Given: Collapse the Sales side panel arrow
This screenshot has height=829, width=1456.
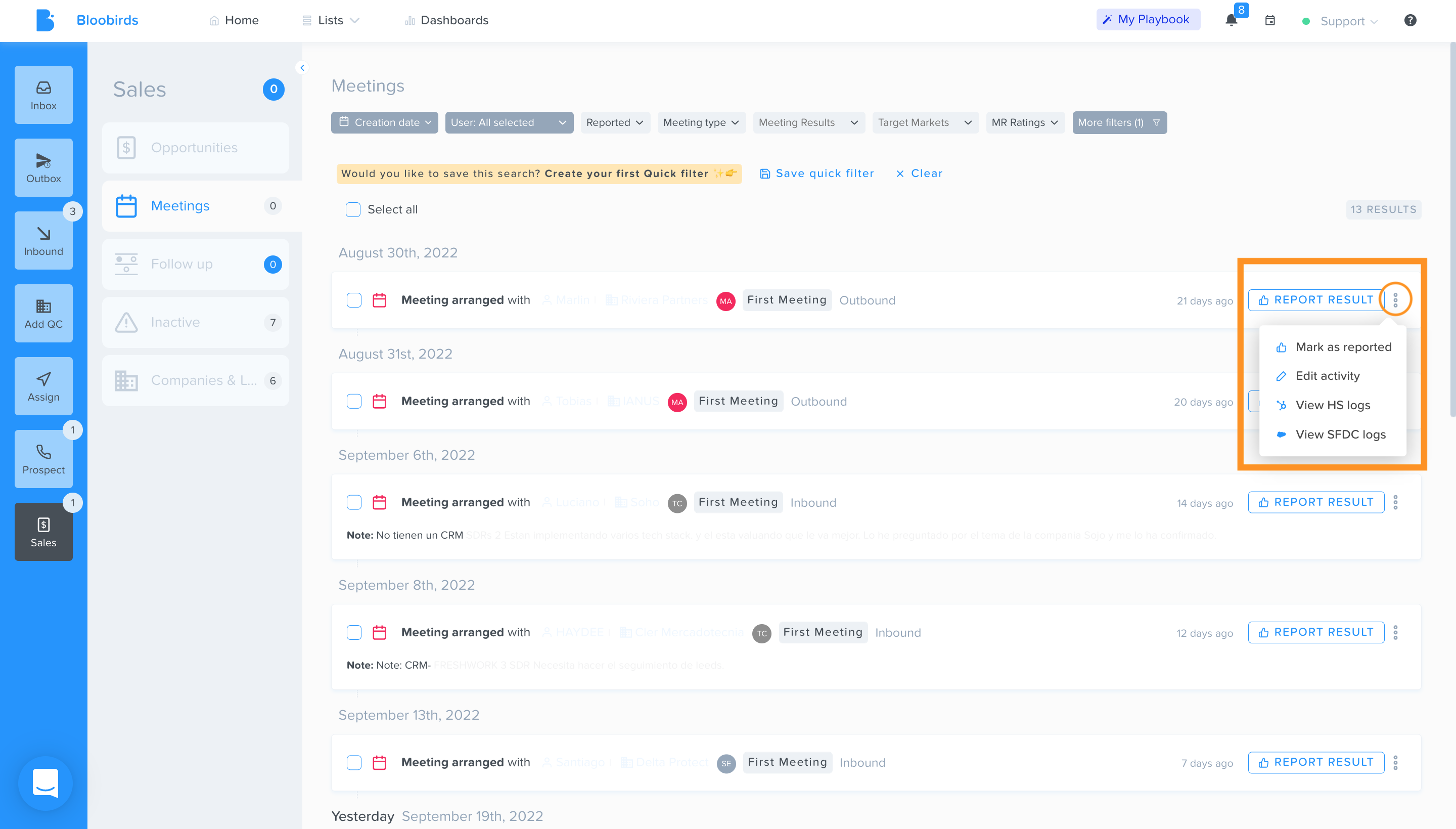Looking at the screenshot, I should click(302, 68).
